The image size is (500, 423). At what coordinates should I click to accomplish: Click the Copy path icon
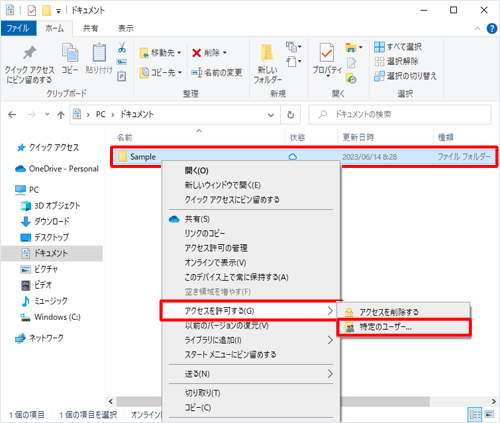point(122,62)
